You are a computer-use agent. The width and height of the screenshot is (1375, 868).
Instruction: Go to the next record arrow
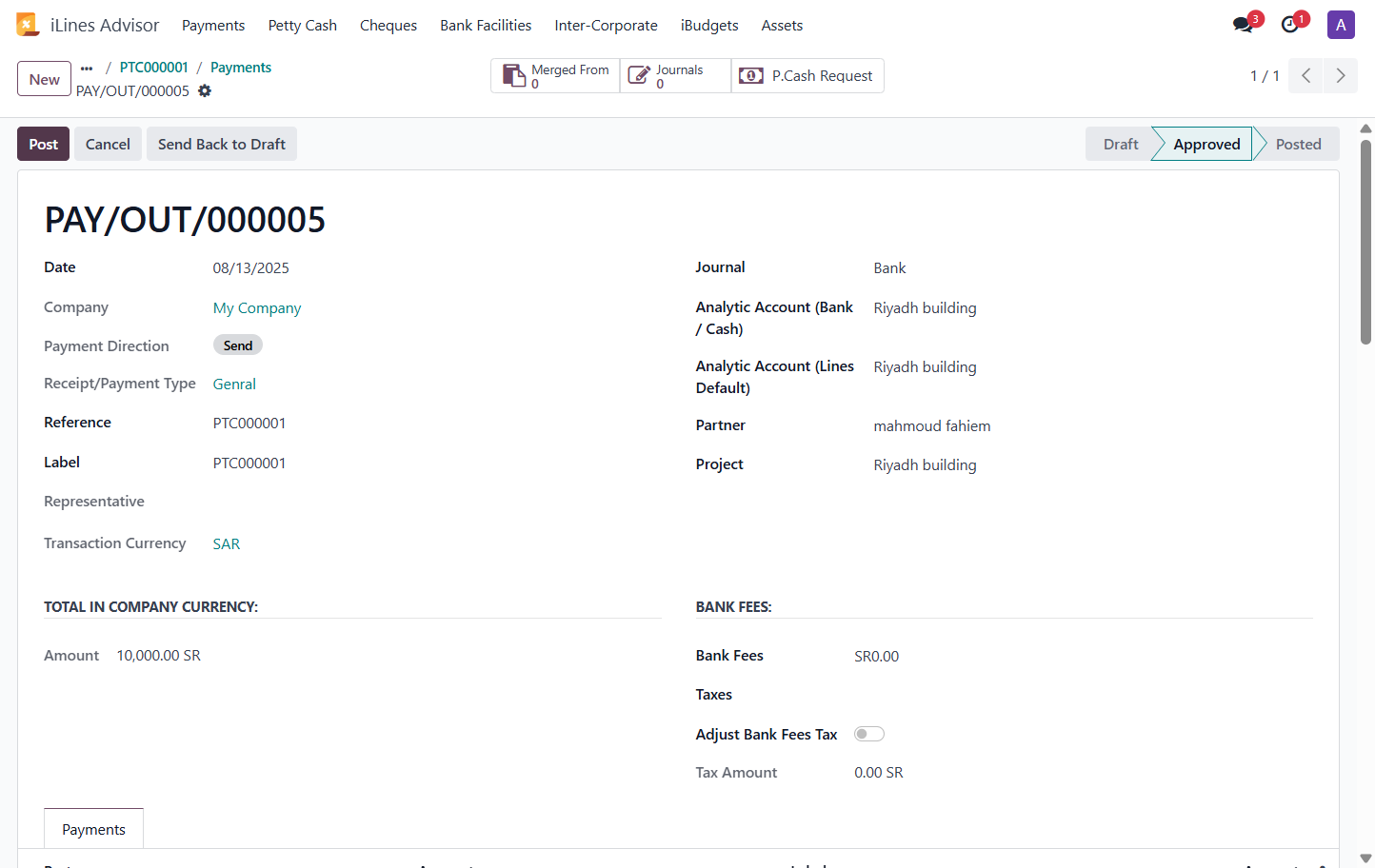(x=1341, y=76)
